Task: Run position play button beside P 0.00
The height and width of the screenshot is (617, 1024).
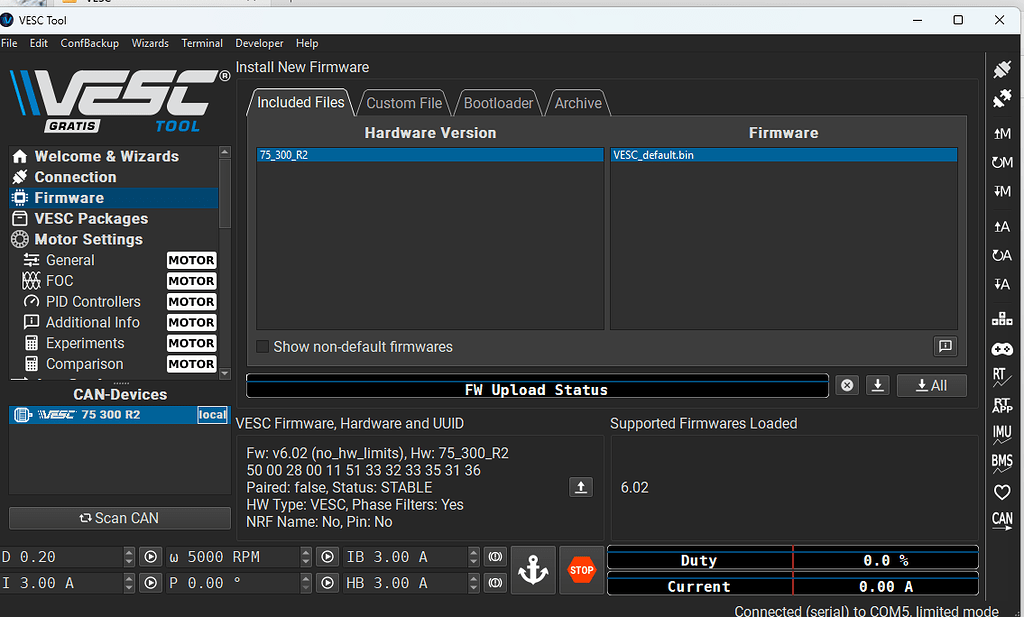Action: click(x=327, y=583)
